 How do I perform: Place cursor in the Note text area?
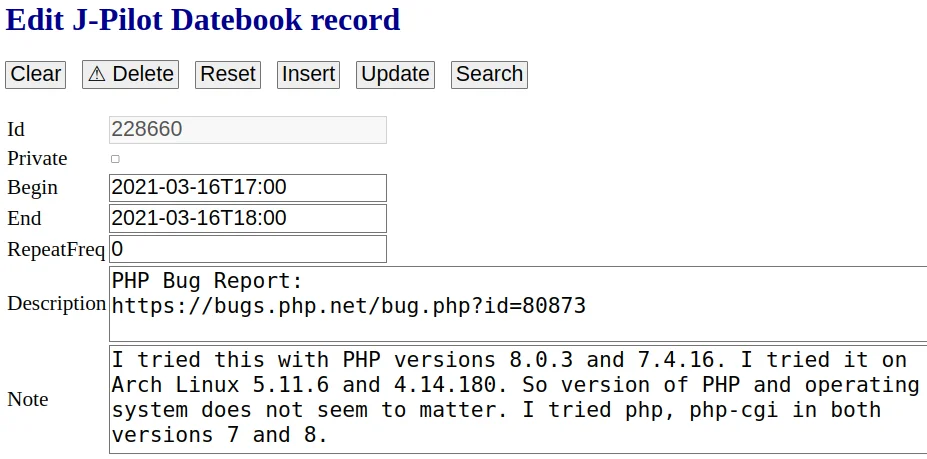pyautogui.click(x=517, y=399)
